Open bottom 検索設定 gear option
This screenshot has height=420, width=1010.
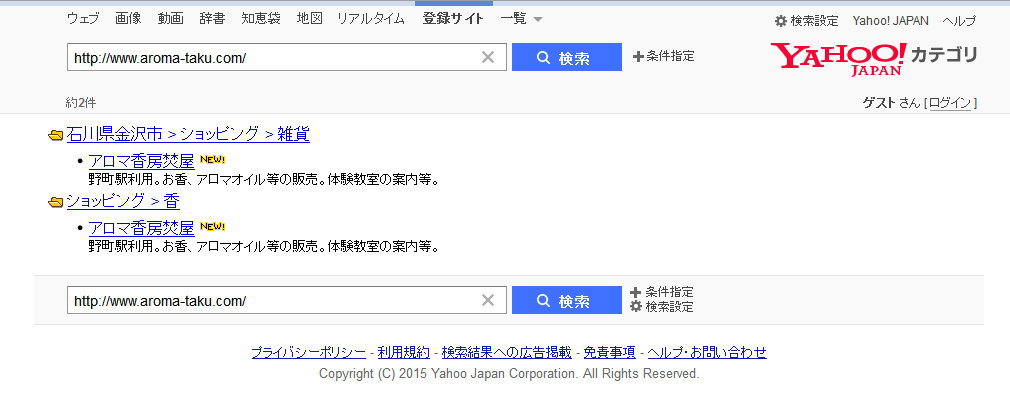coord(662,307)
